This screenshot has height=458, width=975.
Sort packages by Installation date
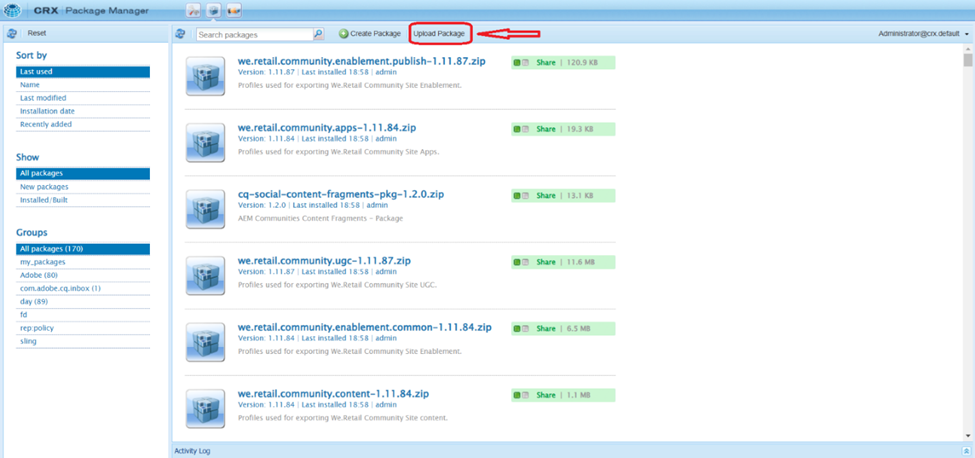pyautogui.click(x=83, y=111)
